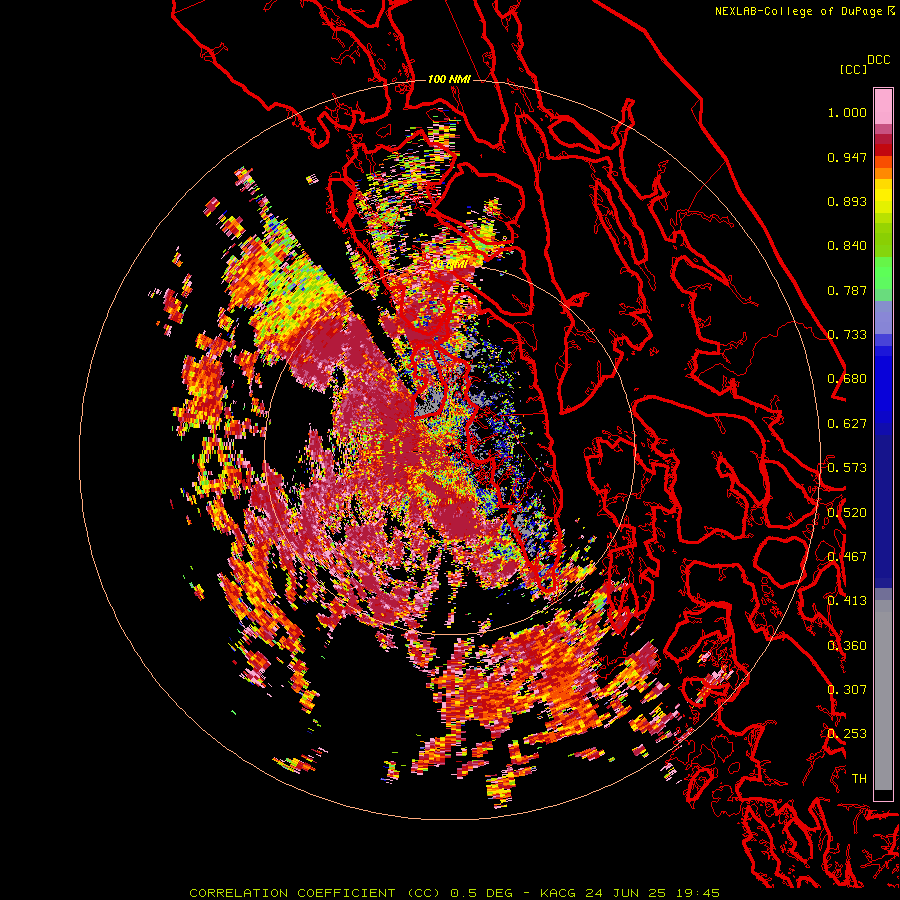
Task: Click the Correlation Coefficient caption at bottom
Action: (x=454, y=893)
